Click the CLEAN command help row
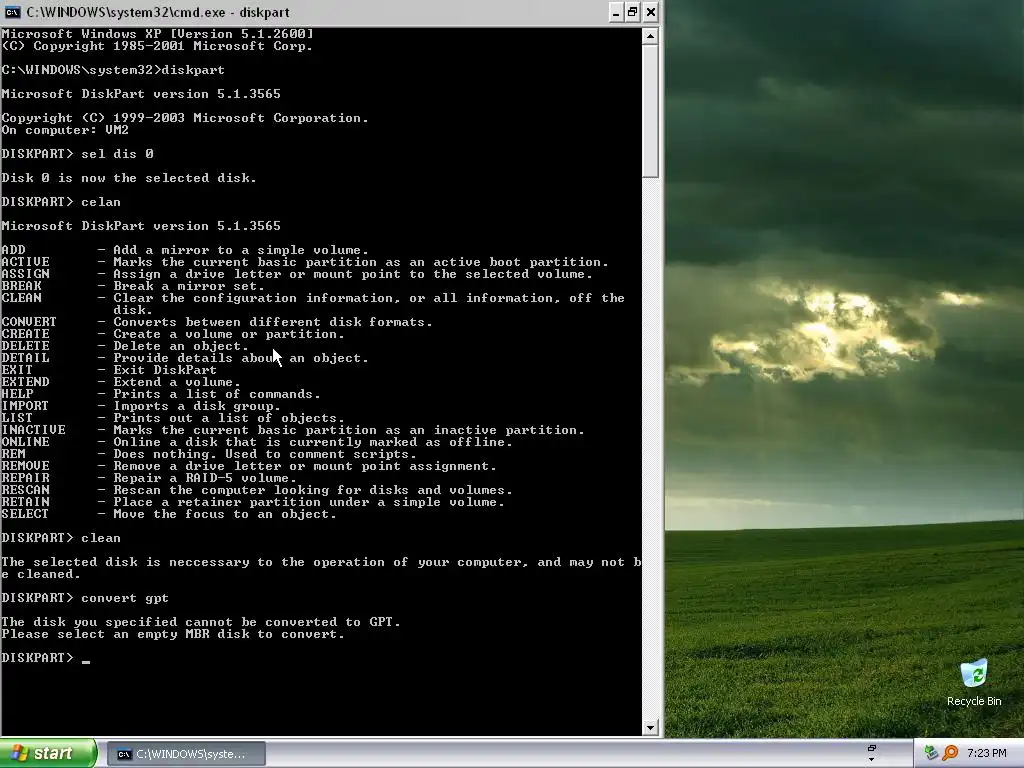 313,304
